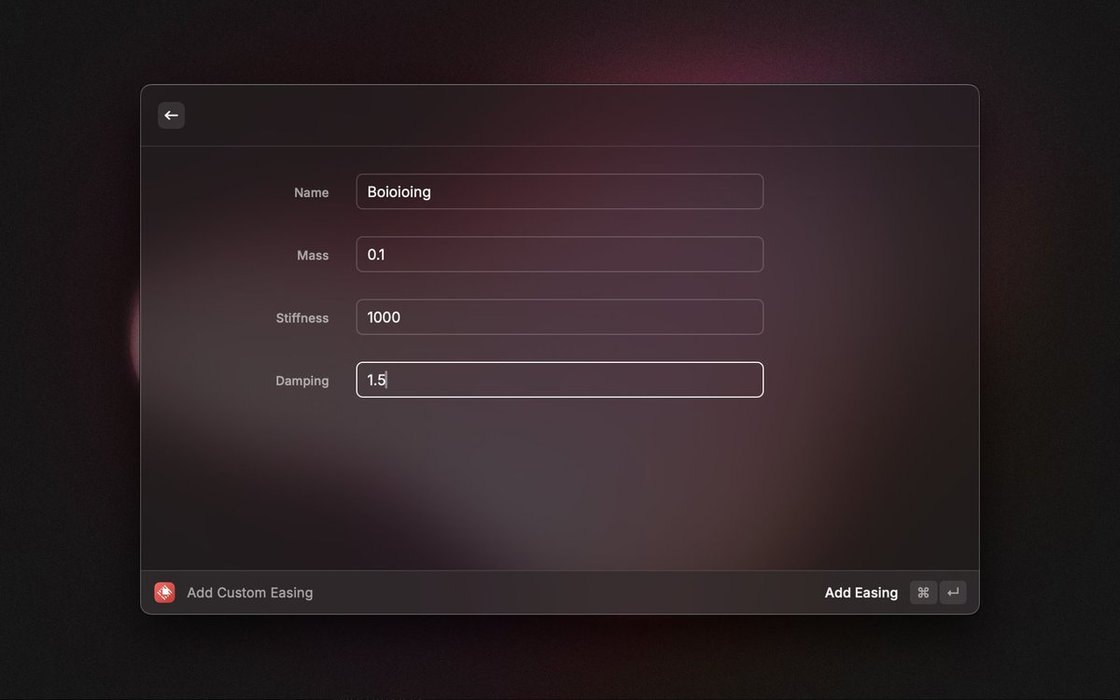This screenshot has height=700, width=1120.
Task: Click the Damping field showing 1.5
Action: tap(560, 380)
